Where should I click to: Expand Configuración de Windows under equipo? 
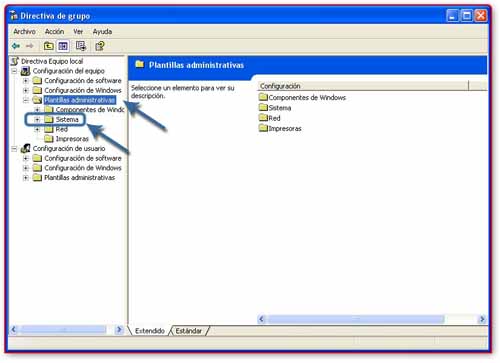click(26, 90)
